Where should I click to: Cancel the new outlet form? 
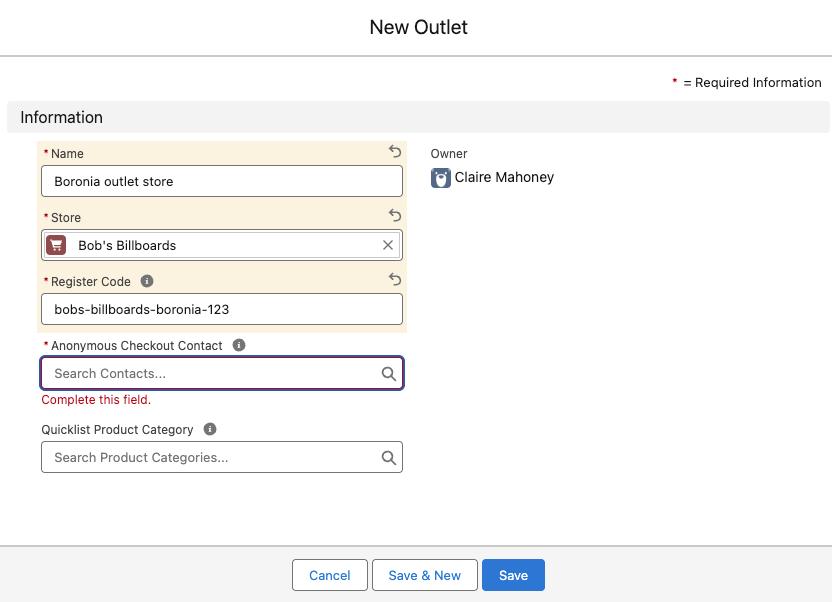coord(329,575)
